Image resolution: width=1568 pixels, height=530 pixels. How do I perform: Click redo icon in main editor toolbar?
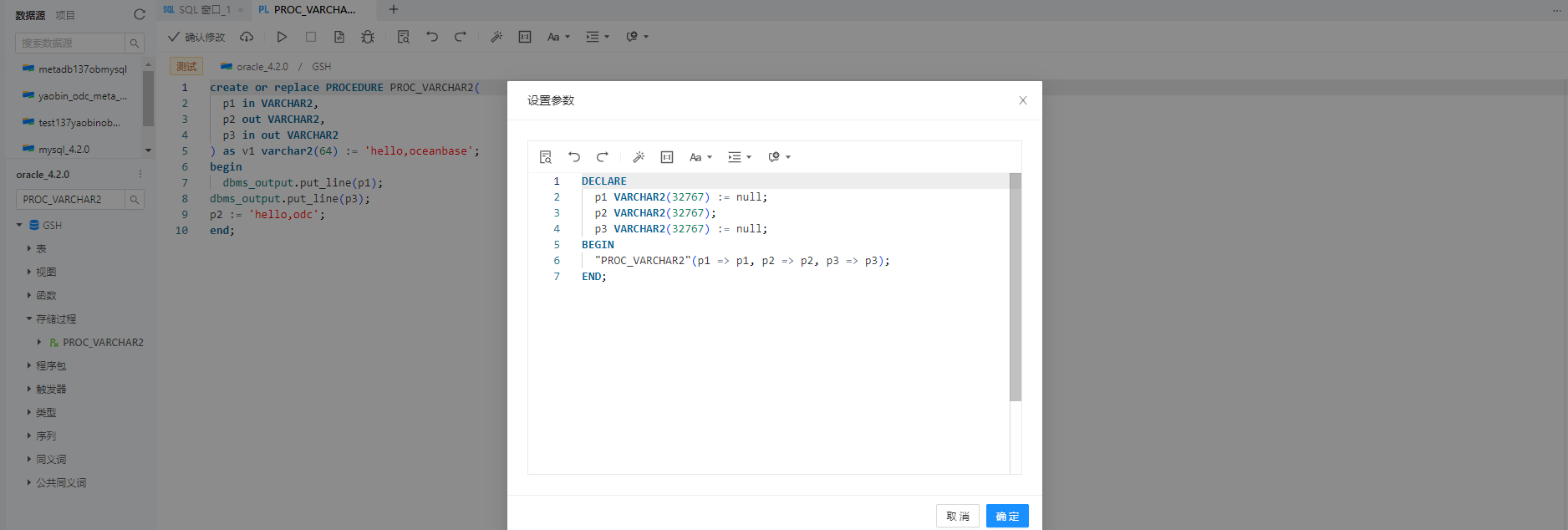click(461, 37)
